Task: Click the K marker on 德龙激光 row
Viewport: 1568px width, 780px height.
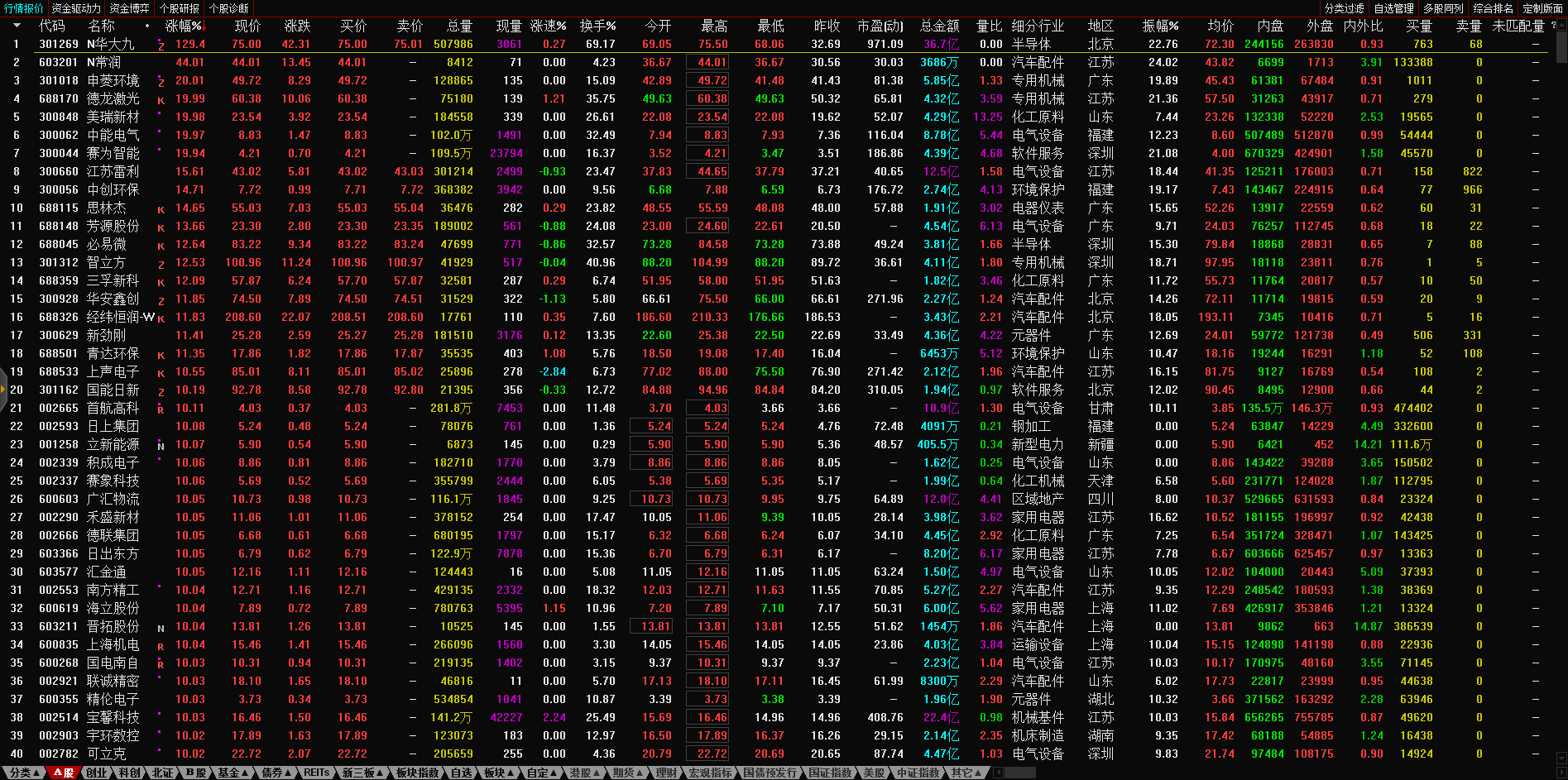Action: (161, 100)
